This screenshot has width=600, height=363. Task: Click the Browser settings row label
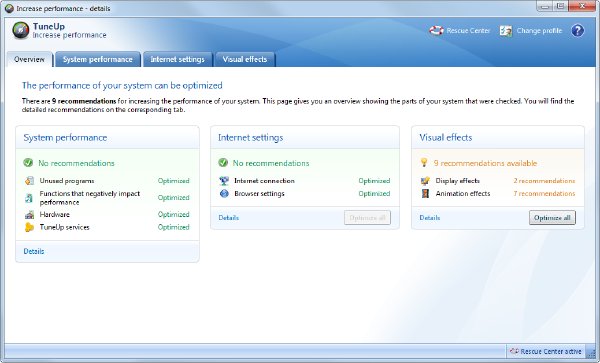(x=259, y=194)
